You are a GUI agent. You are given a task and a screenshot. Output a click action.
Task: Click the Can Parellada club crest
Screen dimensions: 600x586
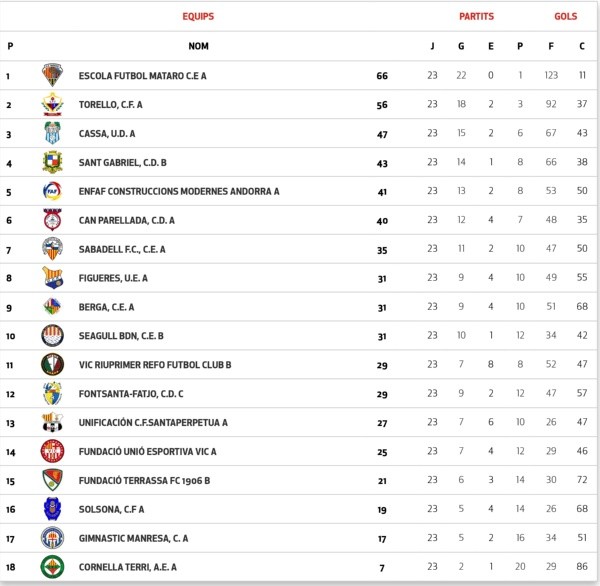click(52, 220)
